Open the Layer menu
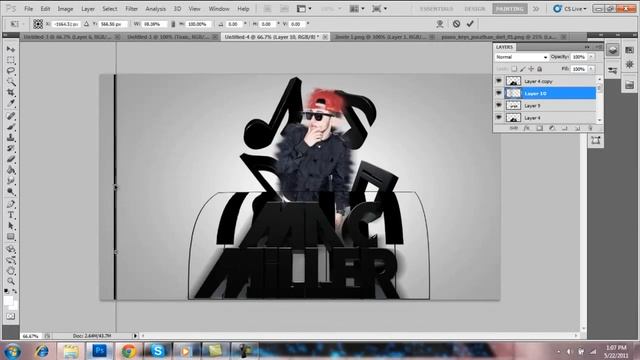 [88, 9]
